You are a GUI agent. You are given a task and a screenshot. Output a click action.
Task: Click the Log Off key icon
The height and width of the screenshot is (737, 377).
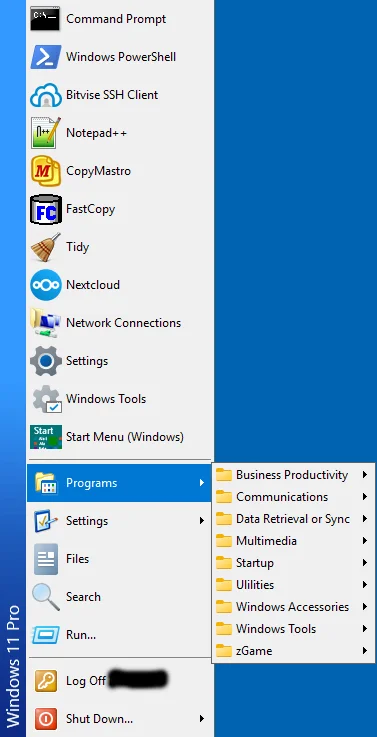[46, 681]
